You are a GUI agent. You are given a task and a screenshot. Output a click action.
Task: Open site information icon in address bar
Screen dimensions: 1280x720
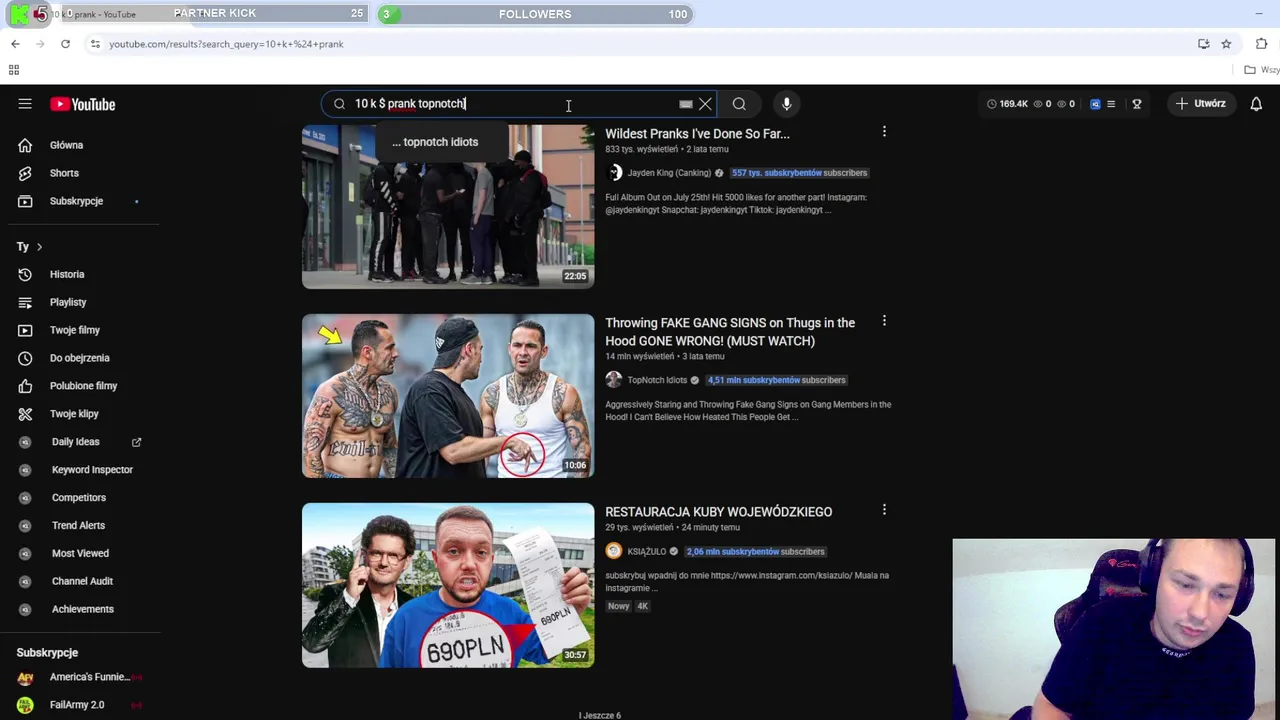[x=95, y=44]
